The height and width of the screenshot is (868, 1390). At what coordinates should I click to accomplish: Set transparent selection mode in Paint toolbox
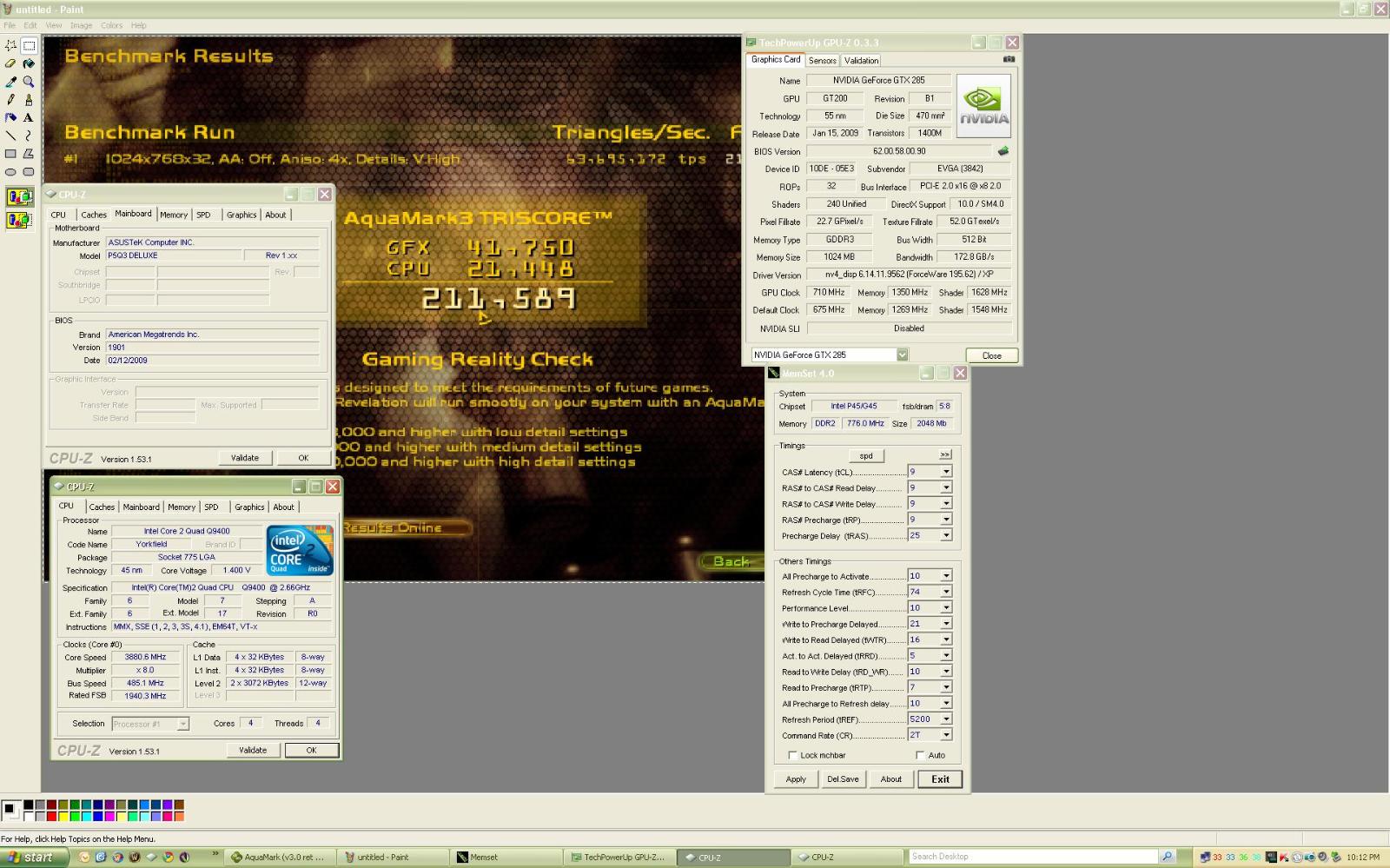20,221
